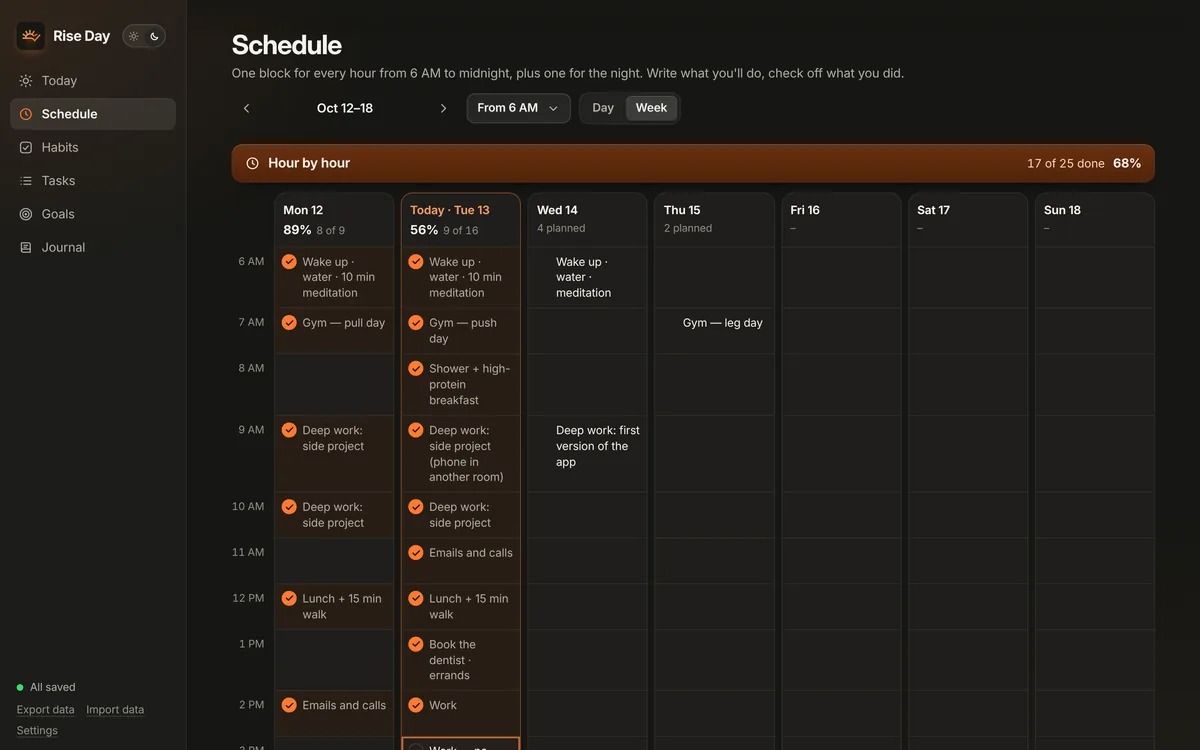Select the Sun 18 column header
The width and height of the screenshot is (1200, 750).
click(x=1095, y=219)
